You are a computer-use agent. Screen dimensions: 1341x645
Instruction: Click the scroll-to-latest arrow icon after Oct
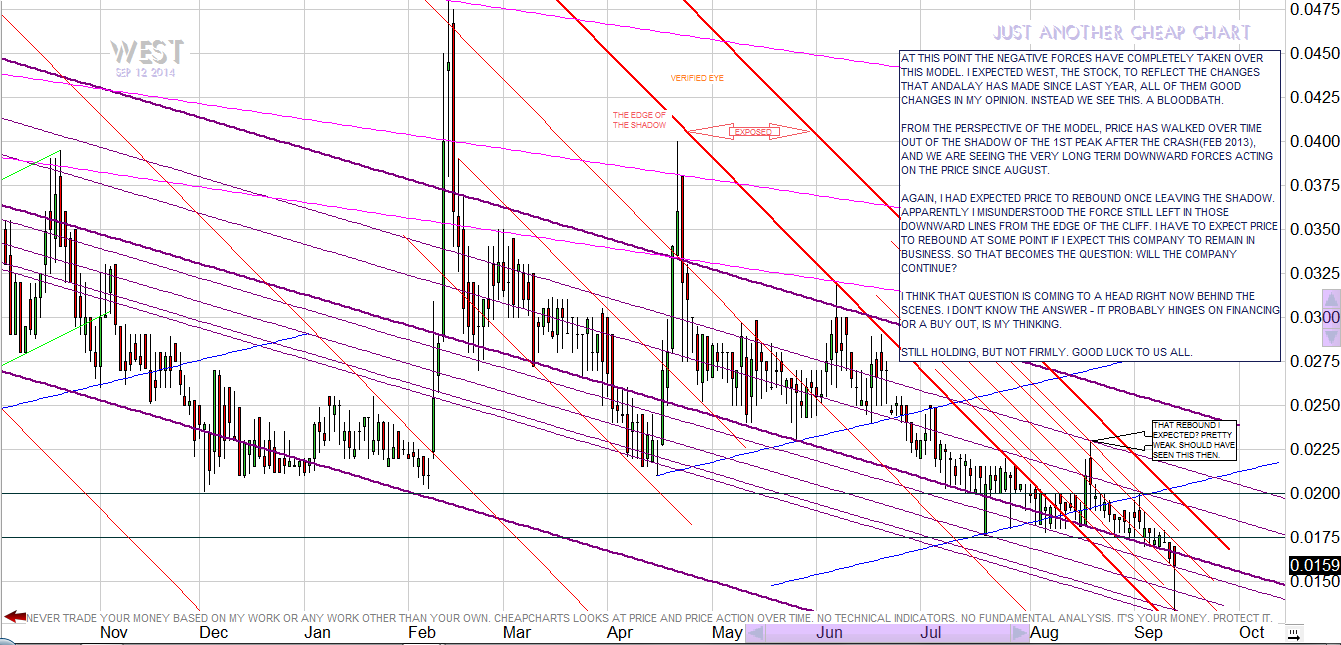coord(1294,633)
